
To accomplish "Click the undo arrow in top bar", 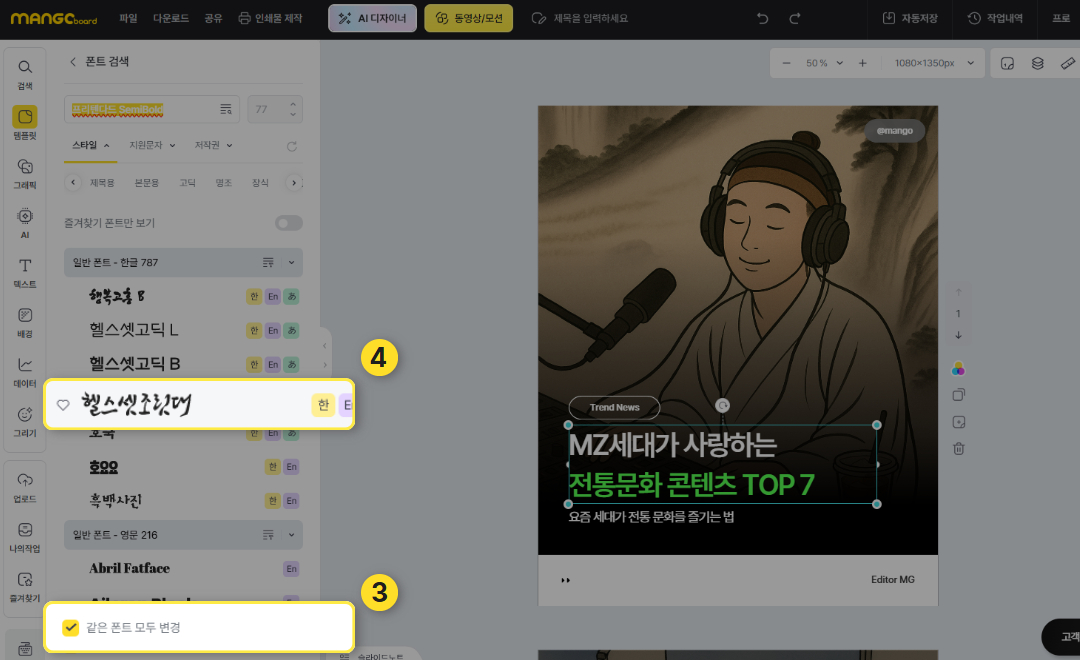I will click(763, 19).
